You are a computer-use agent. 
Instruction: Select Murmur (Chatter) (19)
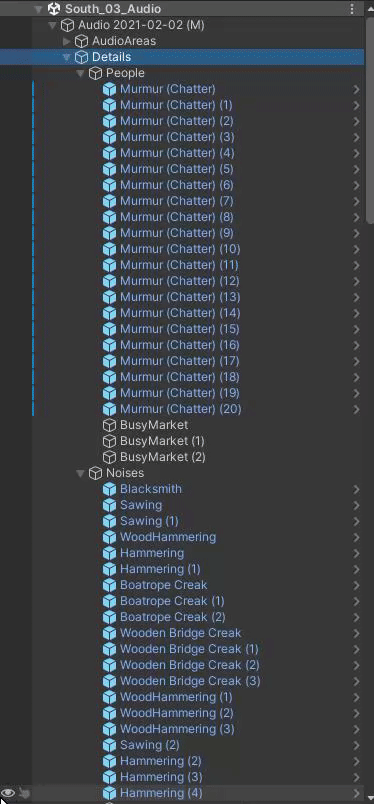tap(180, 393)
